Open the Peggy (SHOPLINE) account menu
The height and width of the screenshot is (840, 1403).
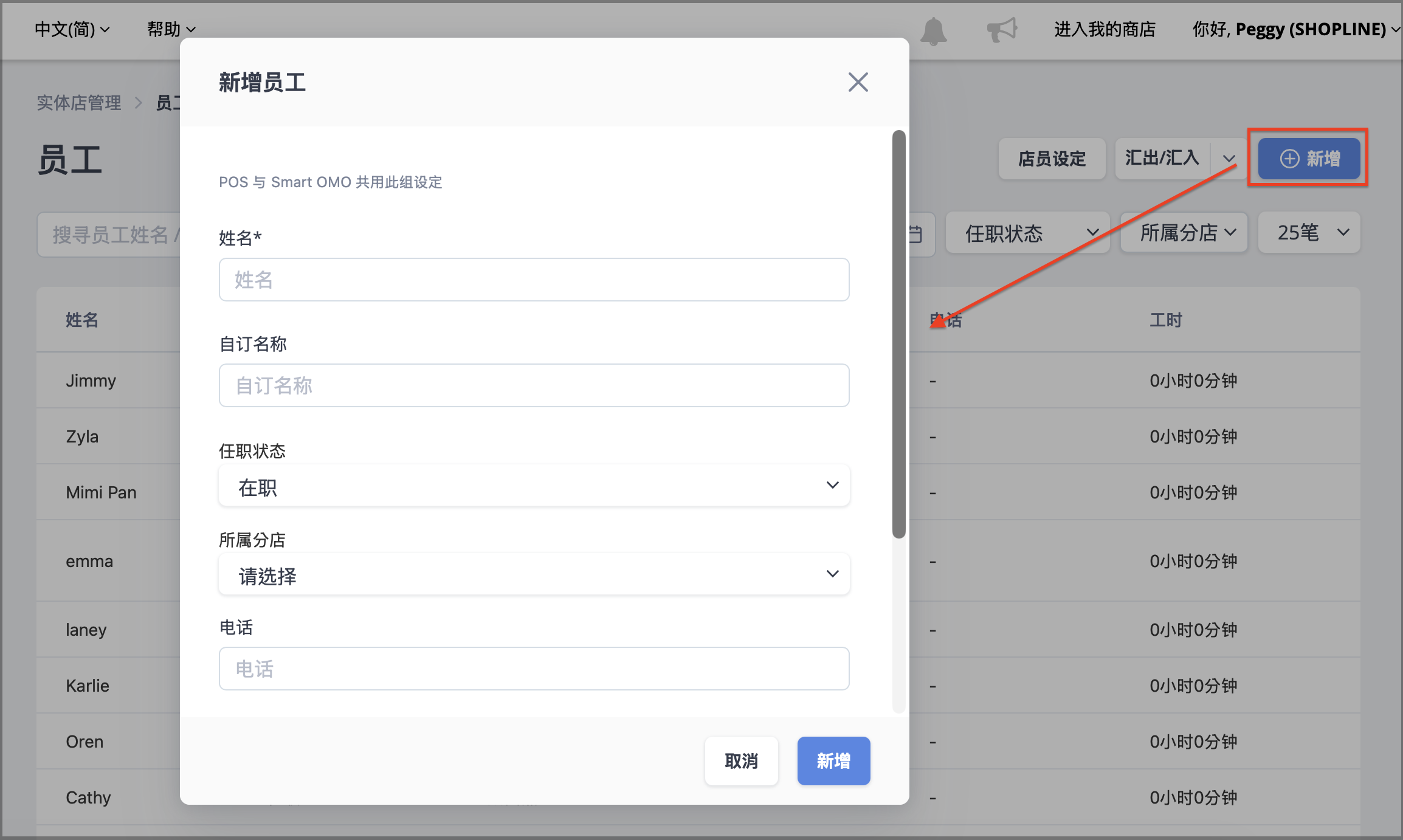(1295, 29)
